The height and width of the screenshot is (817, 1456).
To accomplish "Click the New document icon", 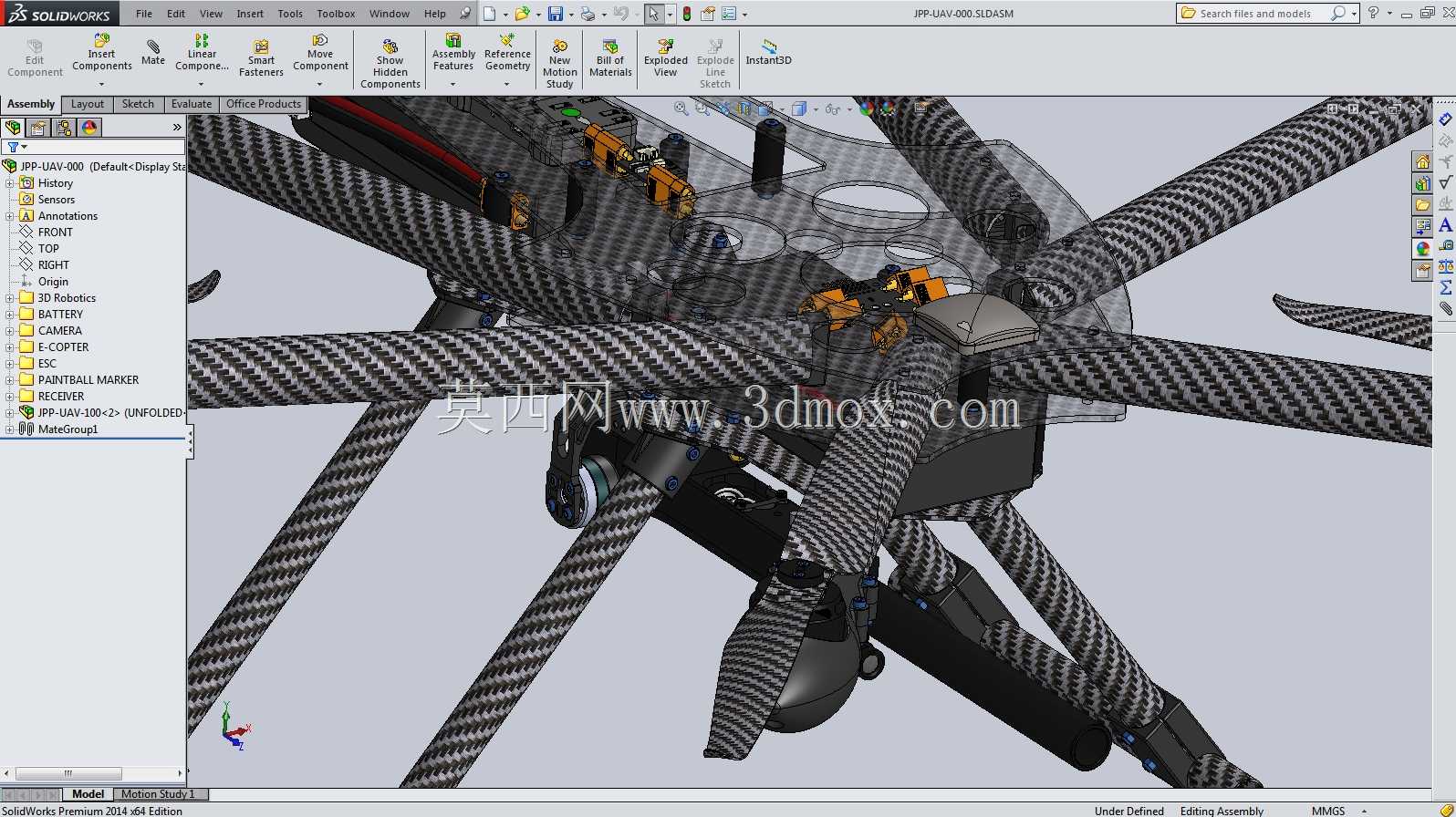I will [490, 14].
